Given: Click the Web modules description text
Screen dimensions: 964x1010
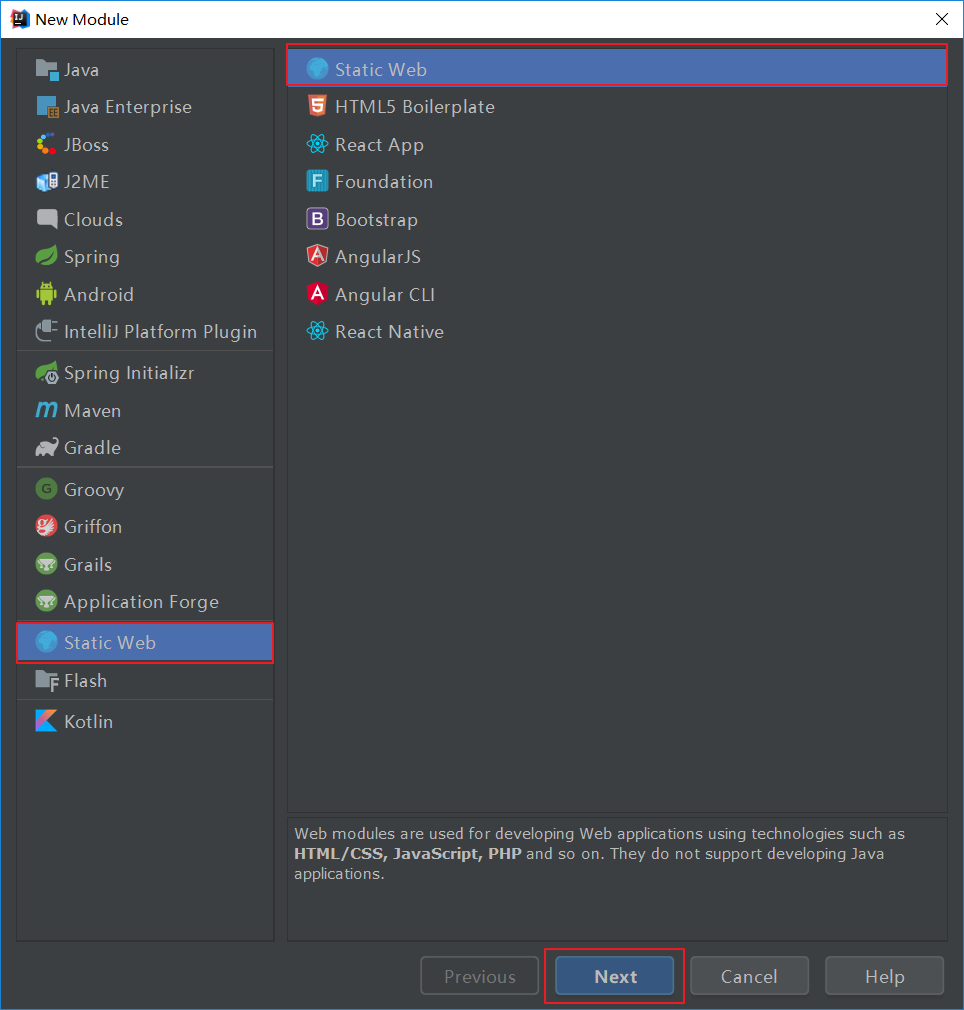Looking at the screenshot, I should pyautogui.click(x=600, y=853).
